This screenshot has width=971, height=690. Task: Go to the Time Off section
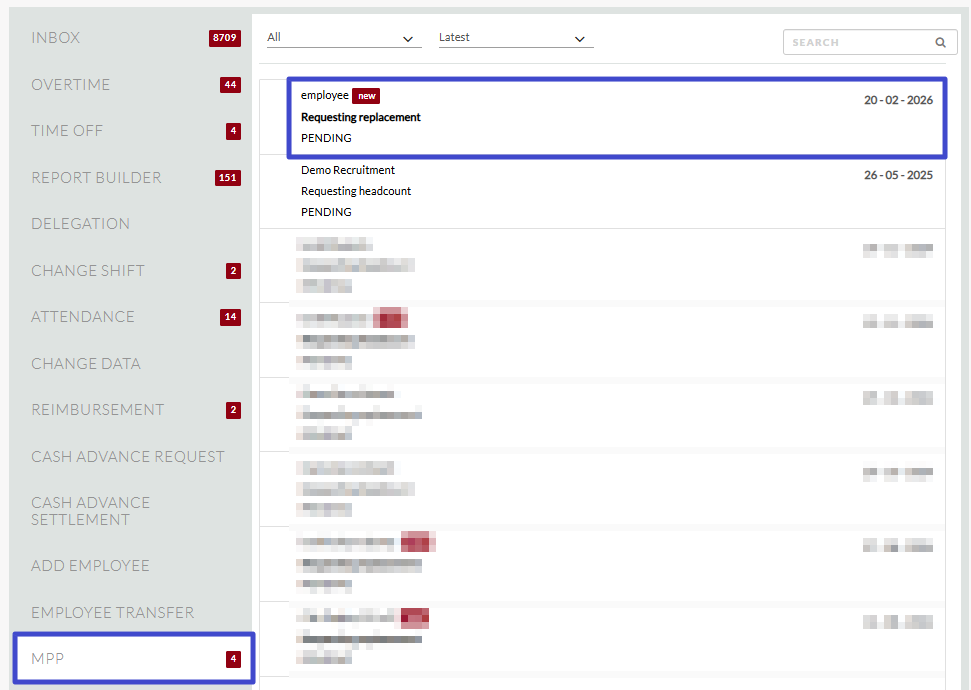pos(67,131)
